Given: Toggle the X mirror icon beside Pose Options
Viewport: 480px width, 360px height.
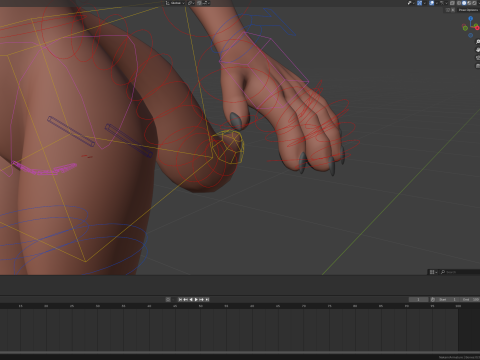Looking at the screenshot, I should pos(453,10).
